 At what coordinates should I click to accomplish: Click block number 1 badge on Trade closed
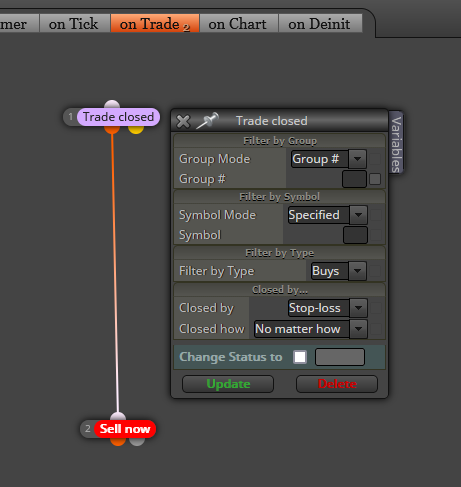[71, 117]
